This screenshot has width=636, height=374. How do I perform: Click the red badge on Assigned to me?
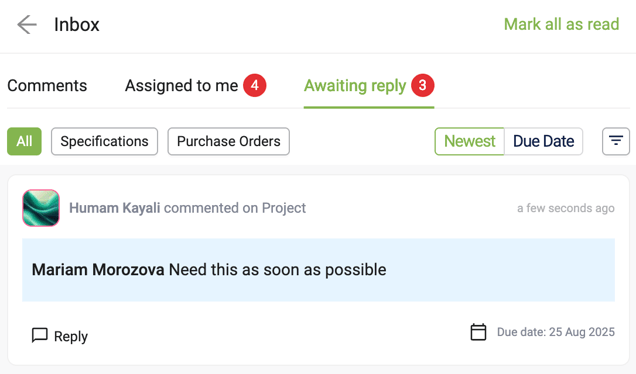click(x=255, y=85)
